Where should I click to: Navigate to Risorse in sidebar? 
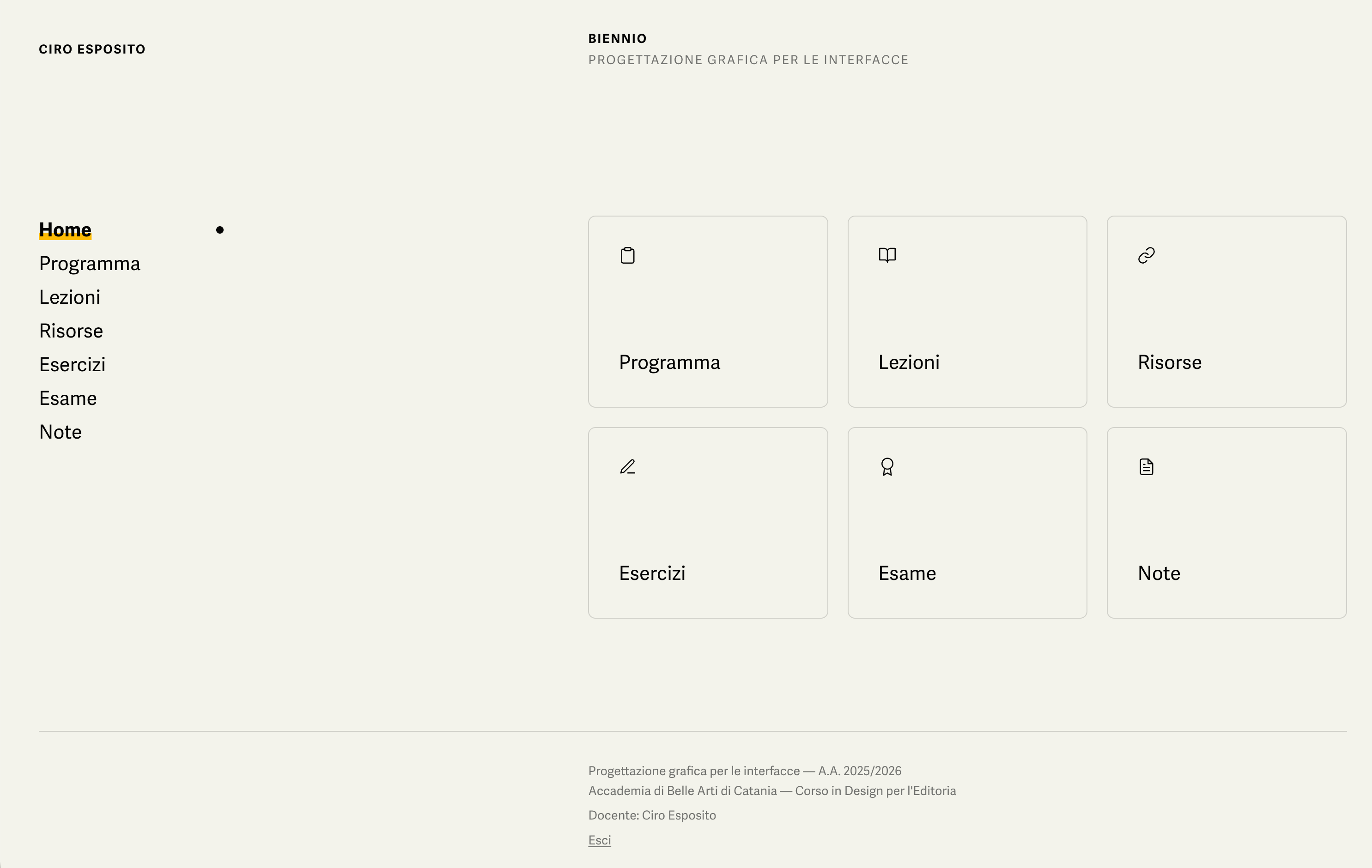click(71, 331)
